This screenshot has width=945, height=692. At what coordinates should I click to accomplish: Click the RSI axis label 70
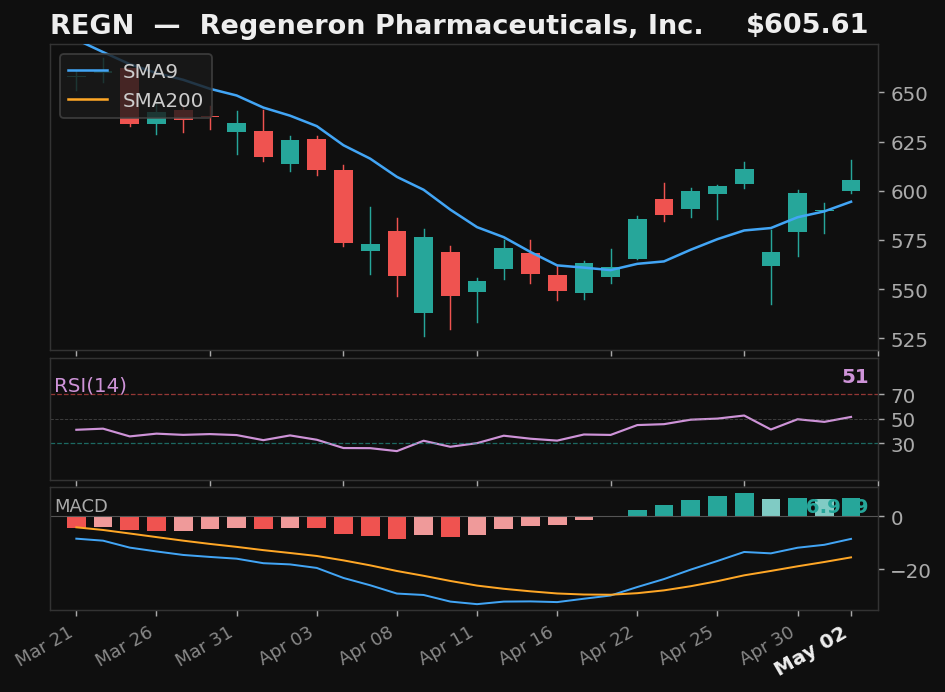coord(903,396)
